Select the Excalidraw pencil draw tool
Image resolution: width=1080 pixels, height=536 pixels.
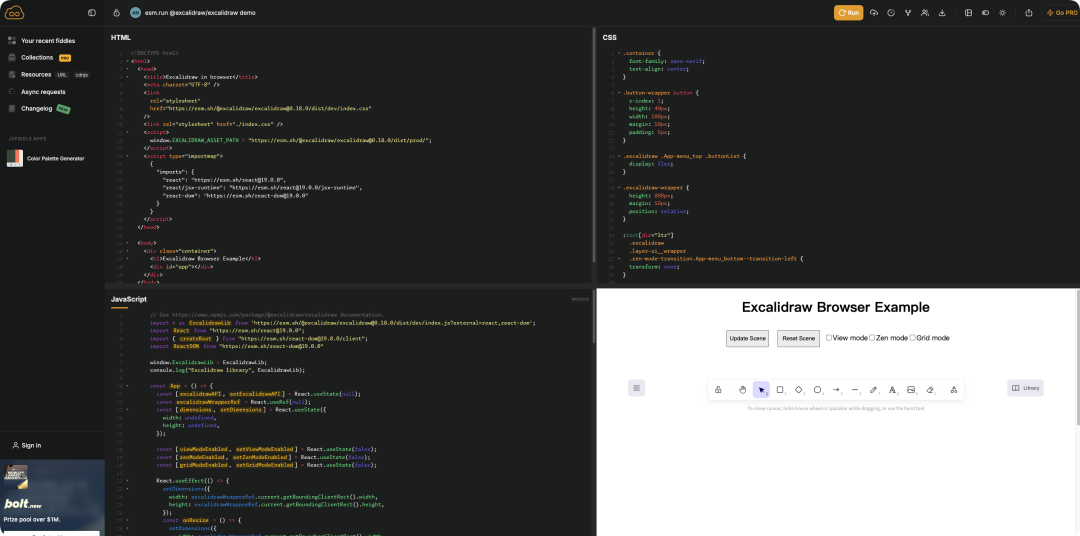pyautogui.click(x=873, y=390)
